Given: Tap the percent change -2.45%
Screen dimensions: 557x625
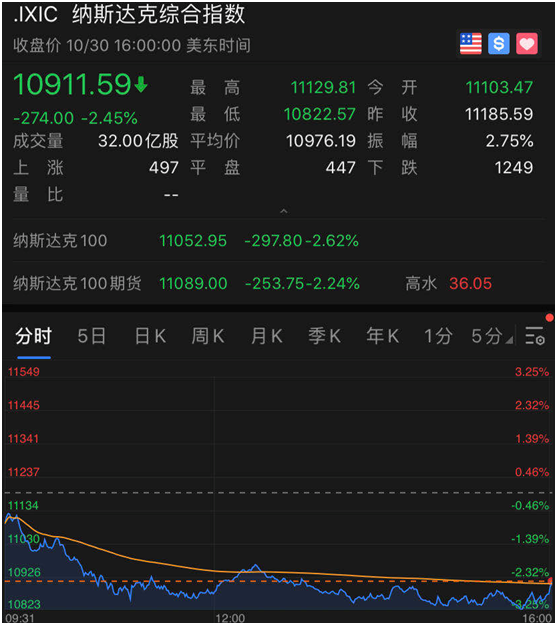Looking at the screenshot, I should tap(109, 118).
